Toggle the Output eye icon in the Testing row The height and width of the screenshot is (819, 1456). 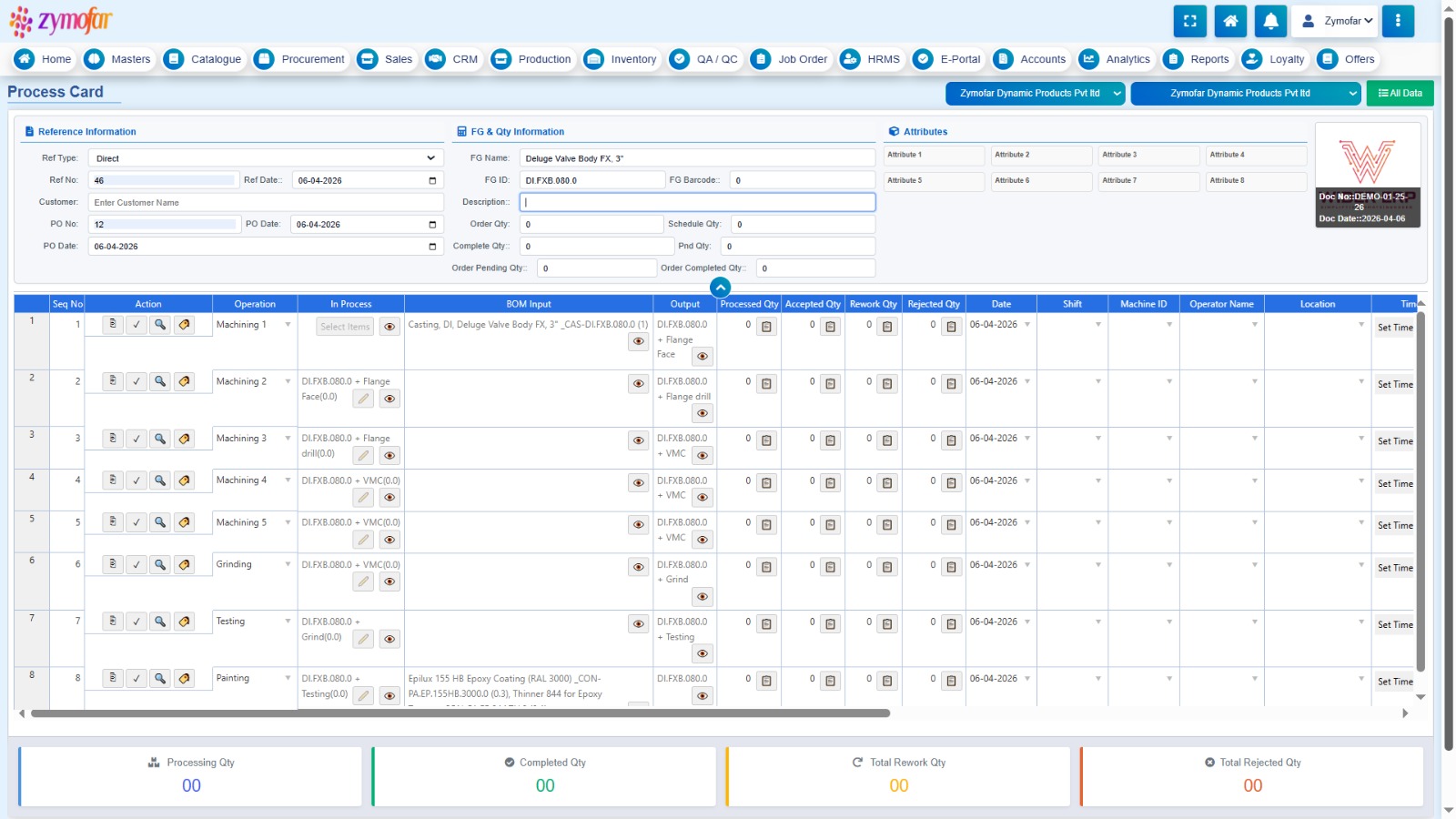(702, 653)
